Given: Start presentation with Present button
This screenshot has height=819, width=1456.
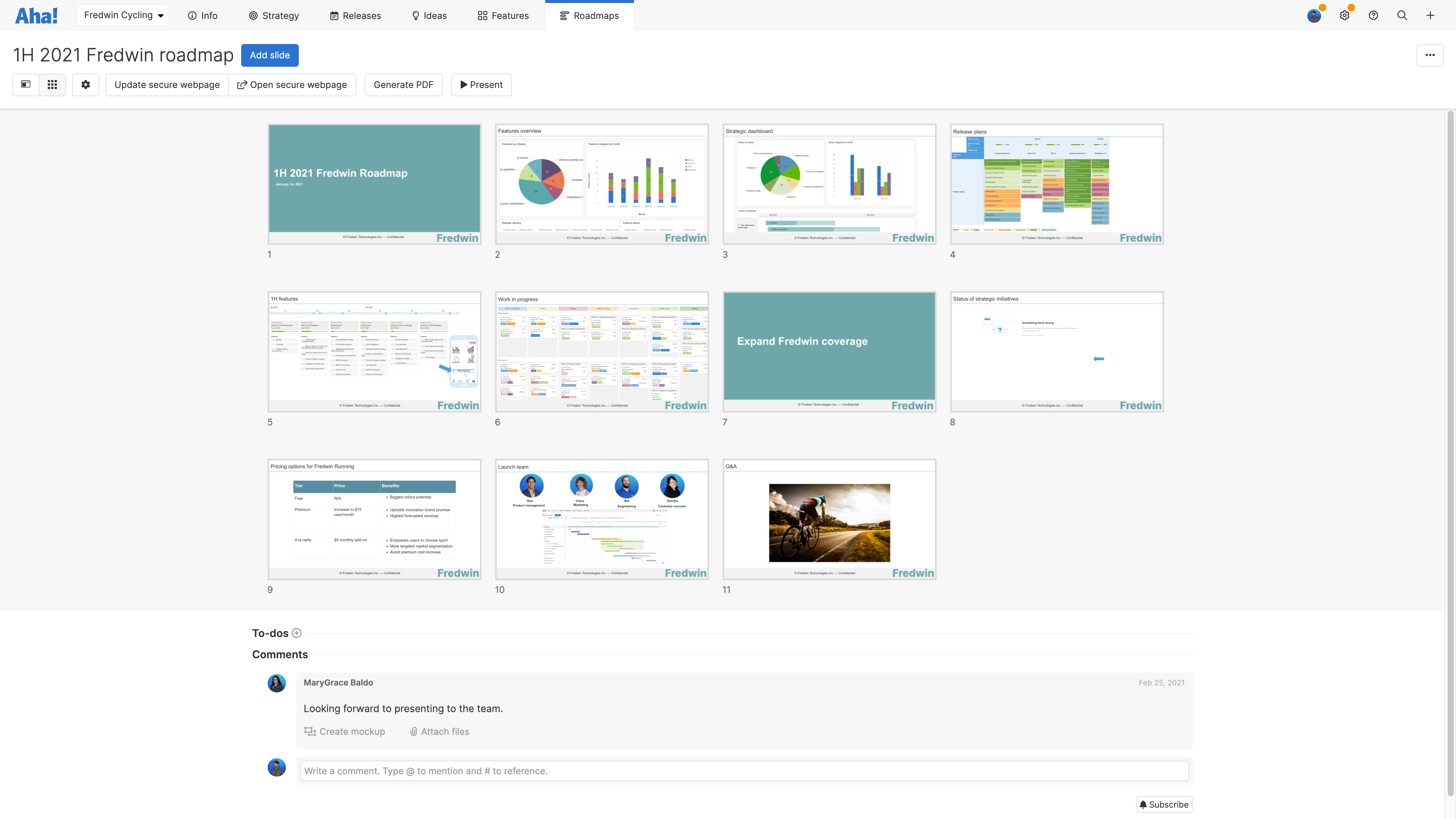Looking at the screenshot, I should point(481,85).
